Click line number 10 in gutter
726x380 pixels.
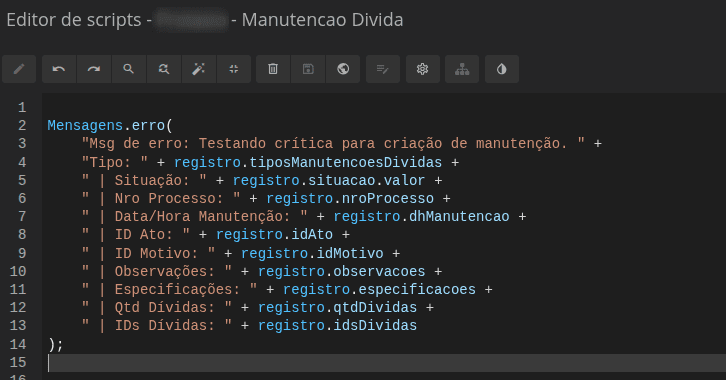[18, 271]
